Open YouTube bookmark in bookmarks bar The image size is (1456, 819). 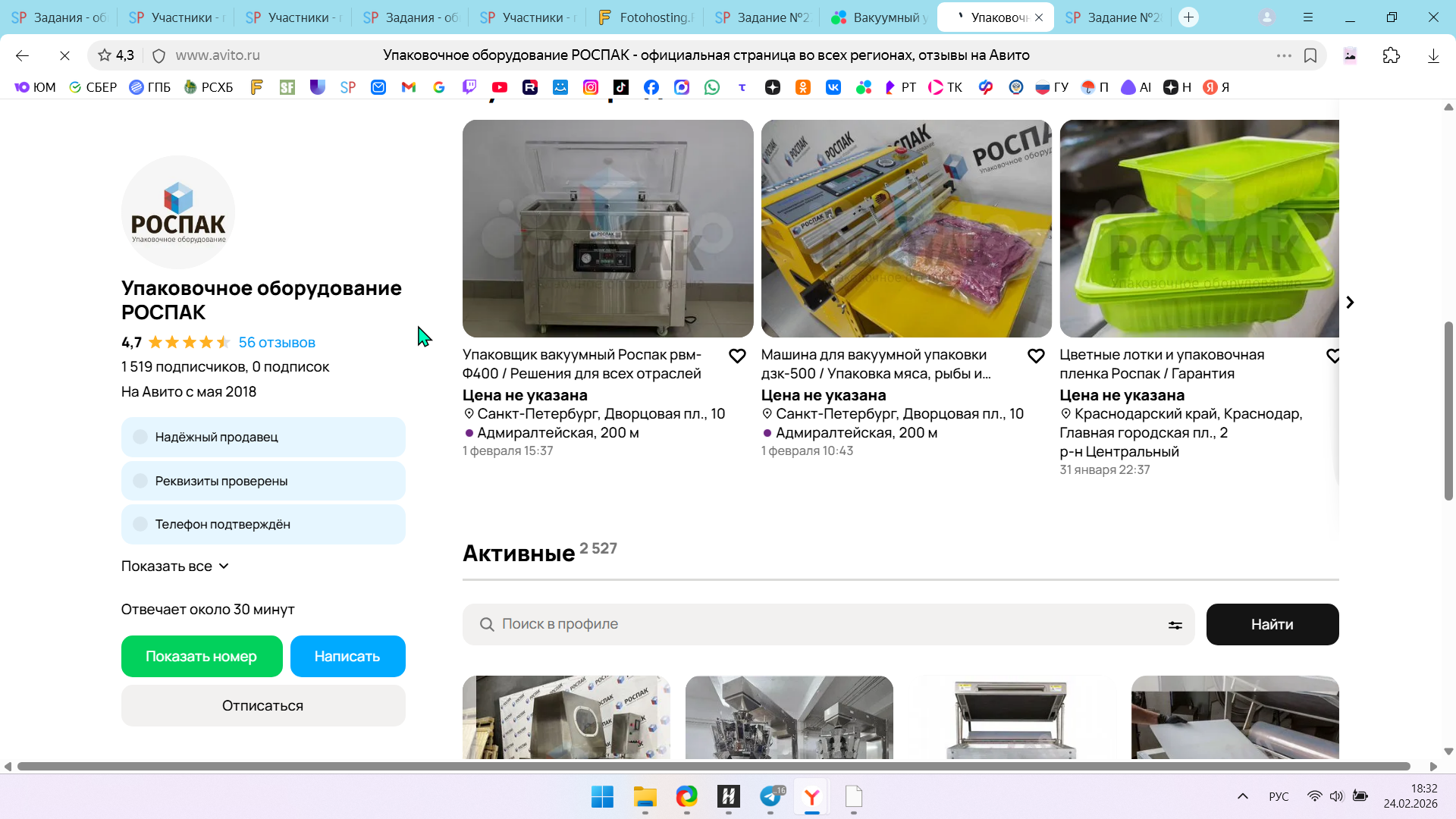click(500, 87)
